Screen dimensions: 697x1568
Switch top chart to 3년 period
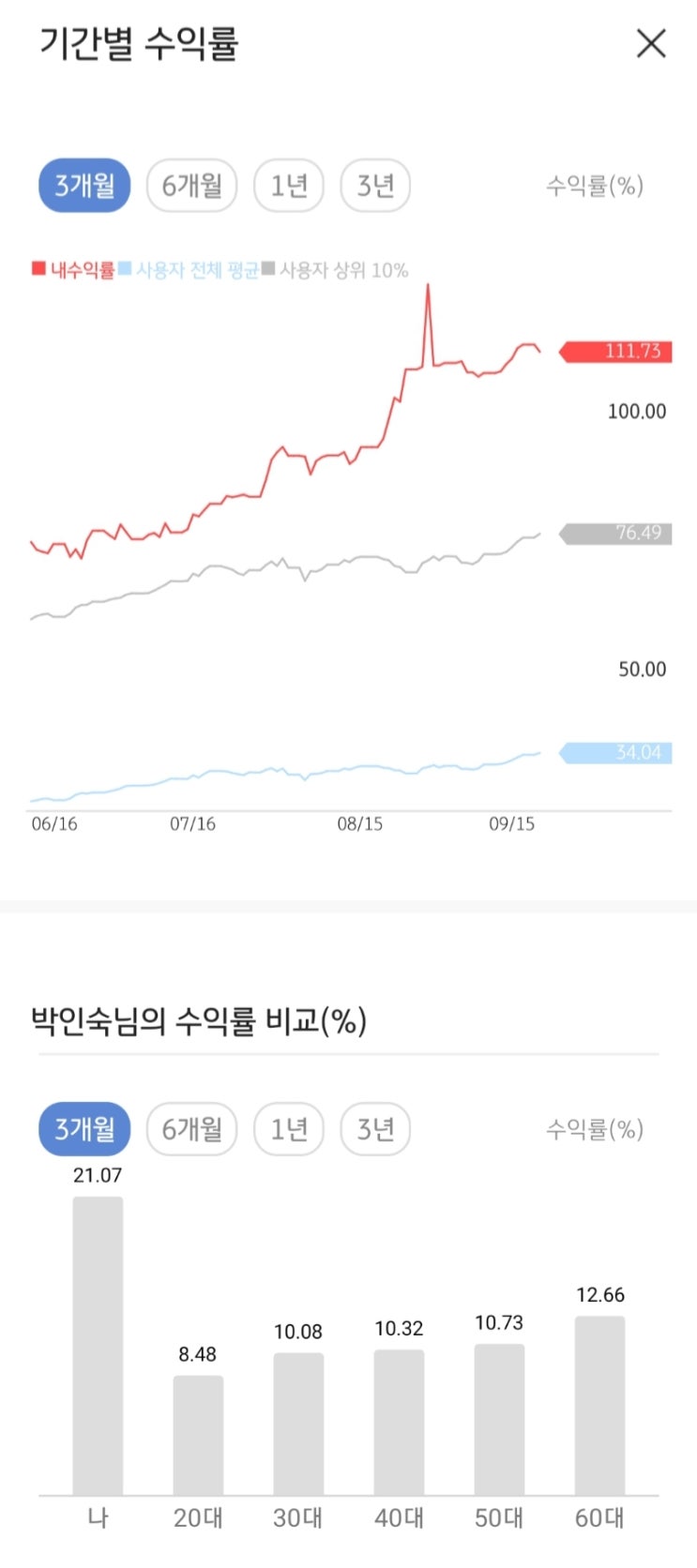[375, 186]
